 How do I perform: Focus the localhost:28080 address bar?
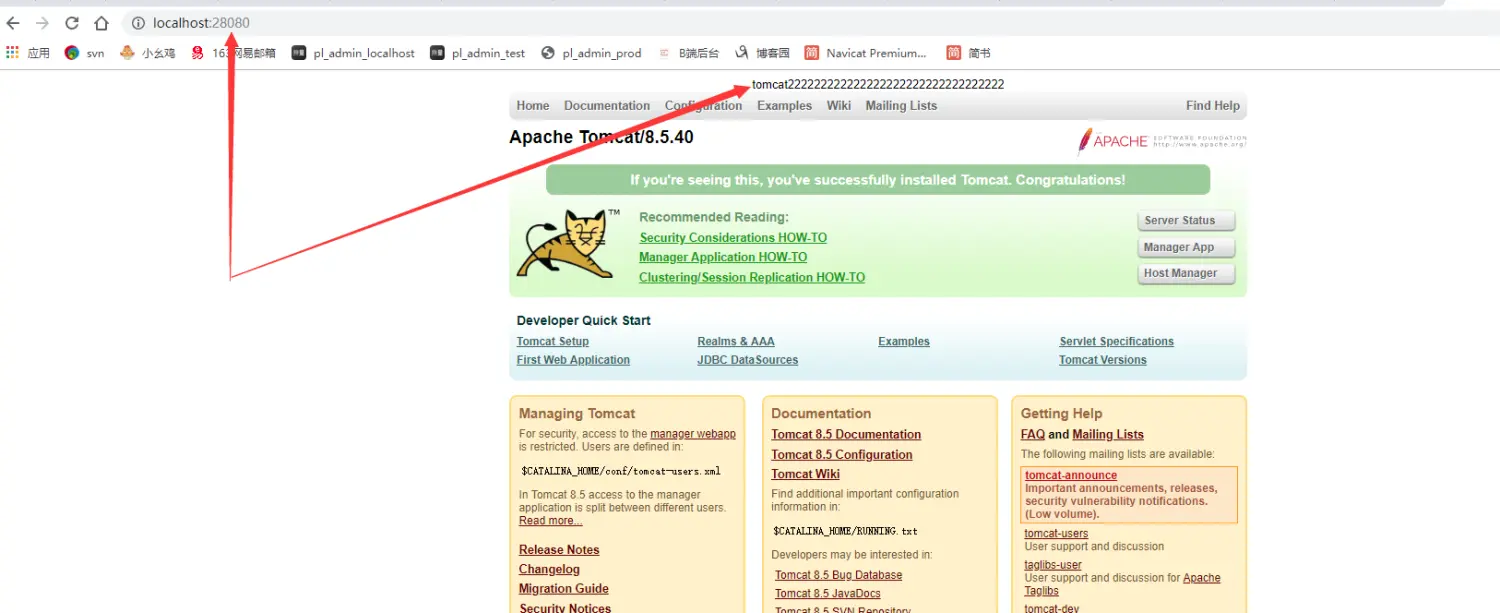coord(201,23)
